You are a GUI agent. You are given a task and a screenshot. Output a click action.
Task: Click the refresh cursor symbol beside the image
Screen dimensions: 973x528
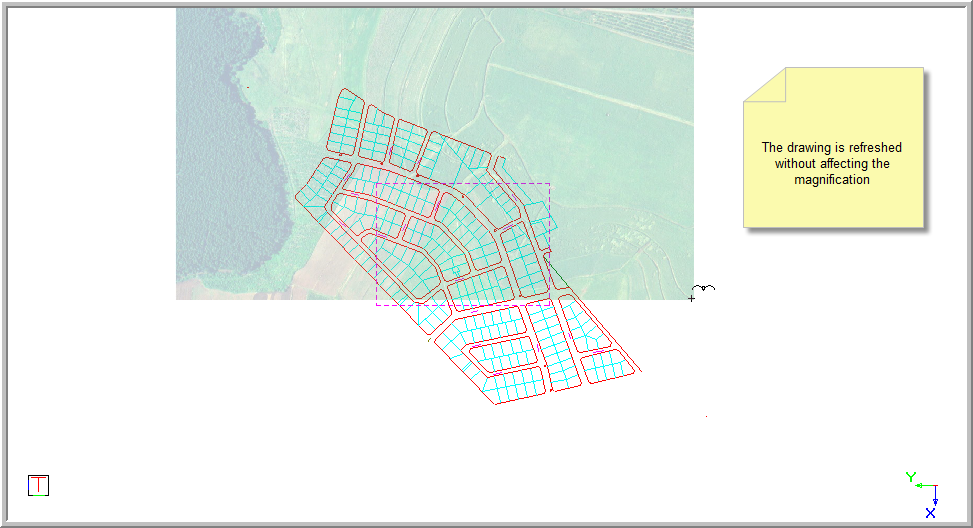pyautogui.click(x=703, y=289)
